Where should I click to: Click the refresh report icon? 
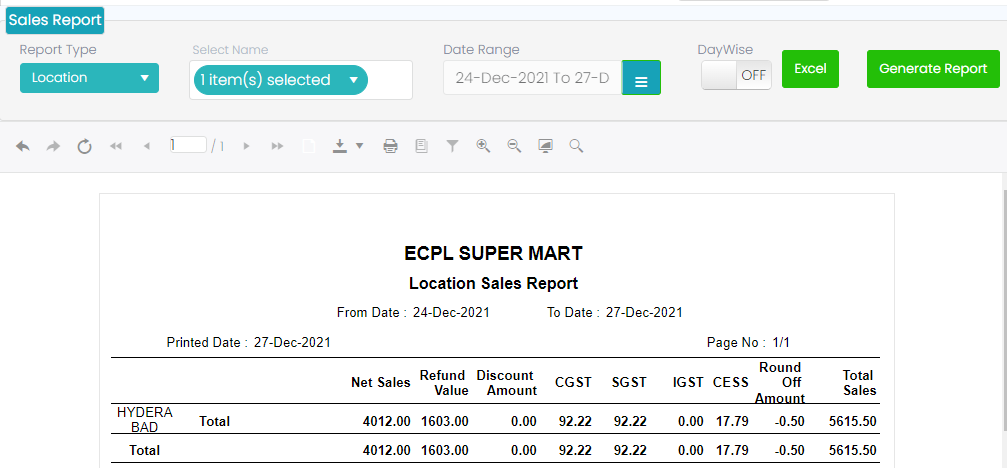[85, 146]
